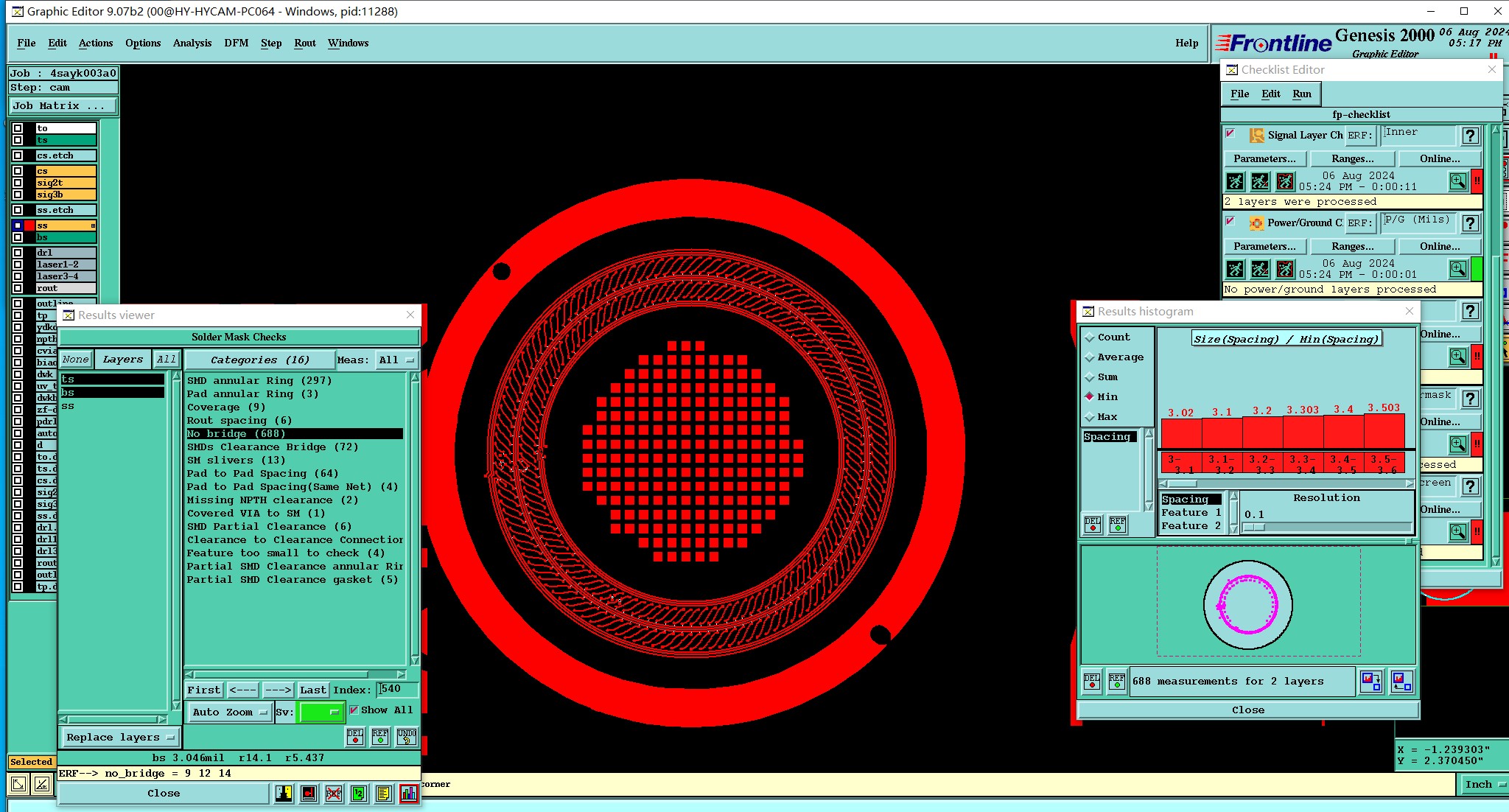Toggle the Power/Ground Check checkbox

(1230, 221)
